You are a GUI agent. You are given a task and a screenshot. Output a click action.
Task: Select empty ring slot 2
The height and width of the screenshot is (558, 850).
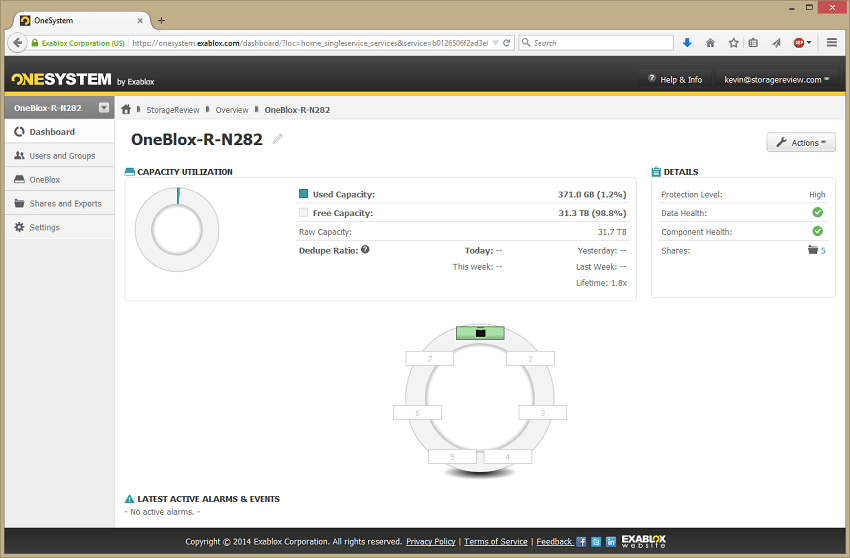click(531, 358)
